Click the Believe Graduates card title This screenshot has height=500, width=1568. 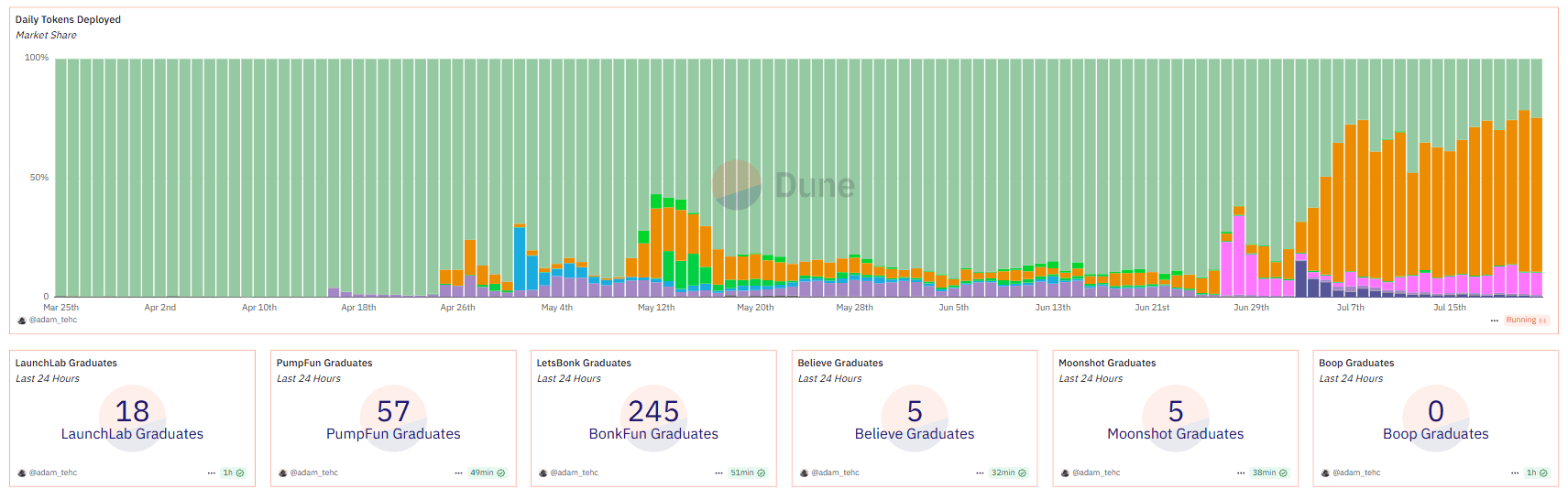click(840, 363)
